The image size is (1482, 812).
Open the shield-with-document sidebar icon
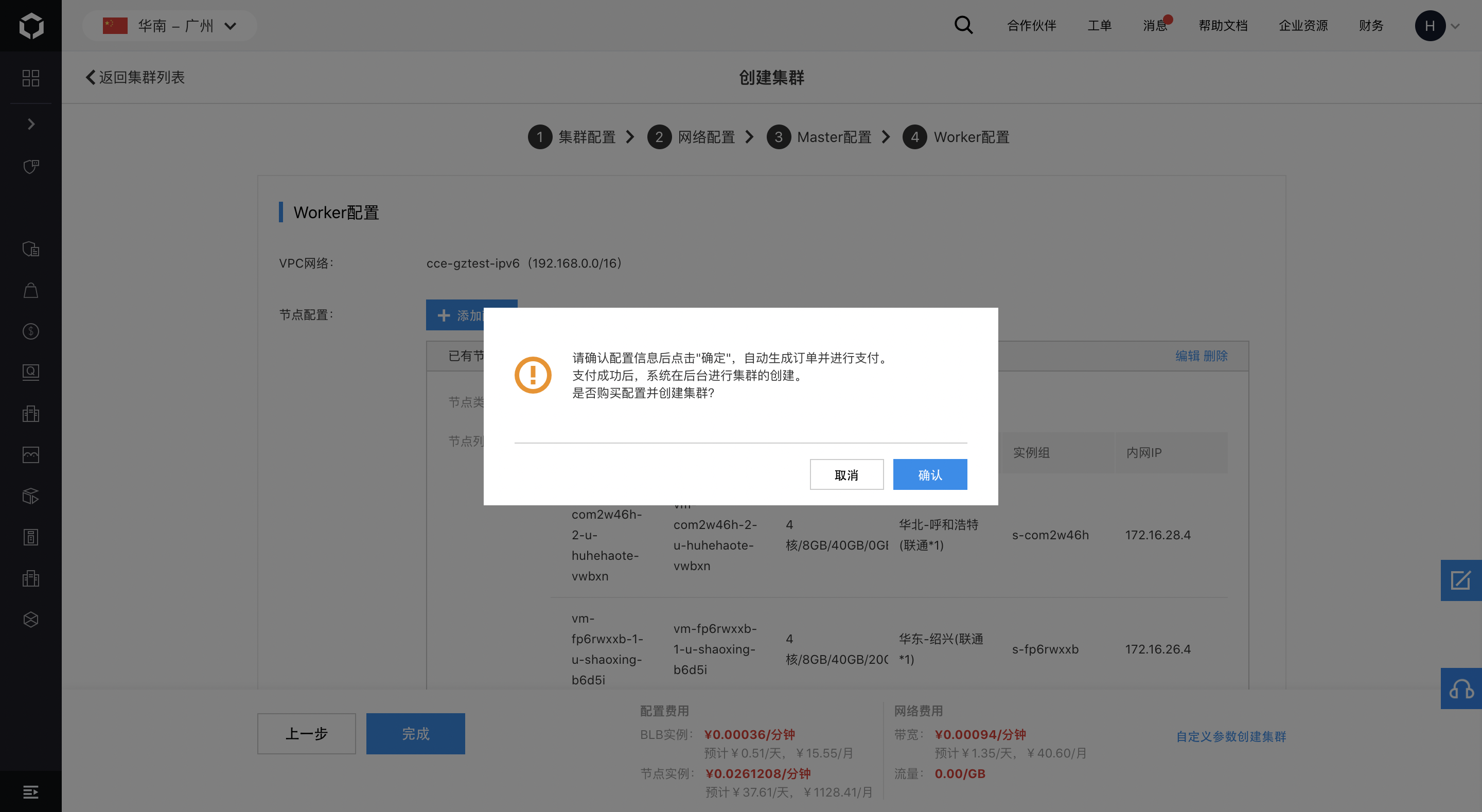point(31,249)
